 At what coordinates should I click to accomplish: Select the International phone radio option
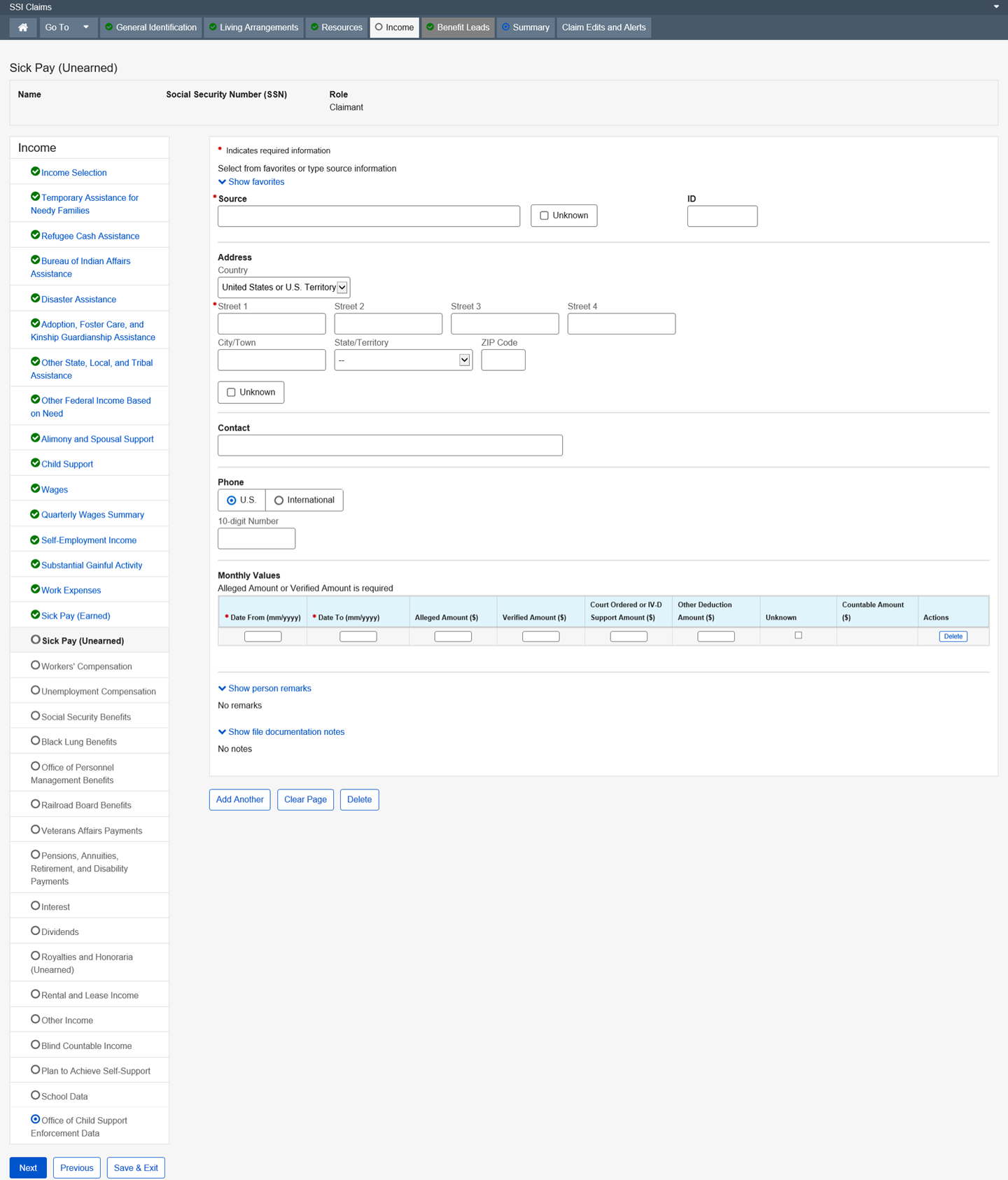click(x=279, y=500)
